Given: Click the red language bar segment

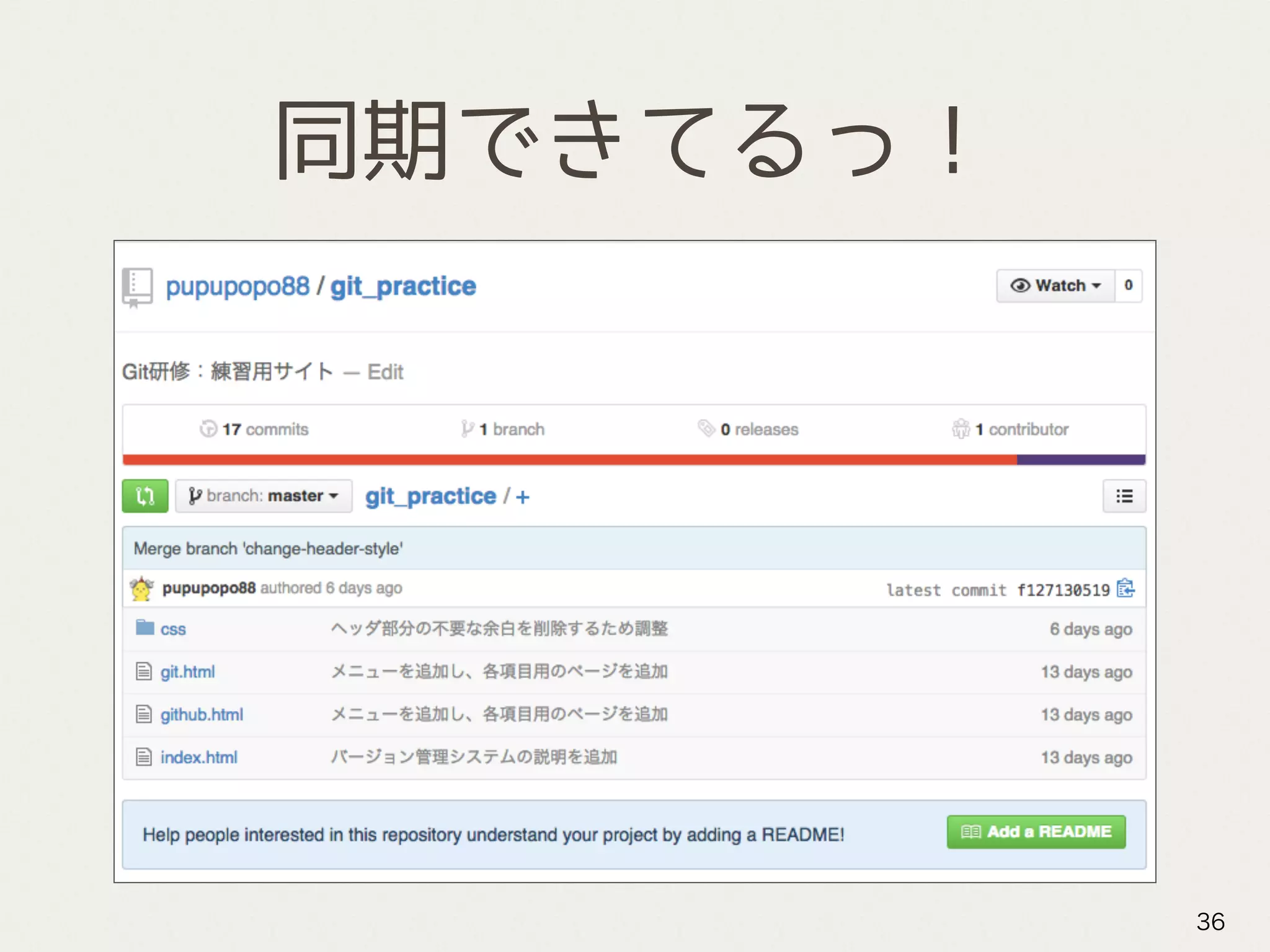Looking at the screenshot, I should 569,459.
